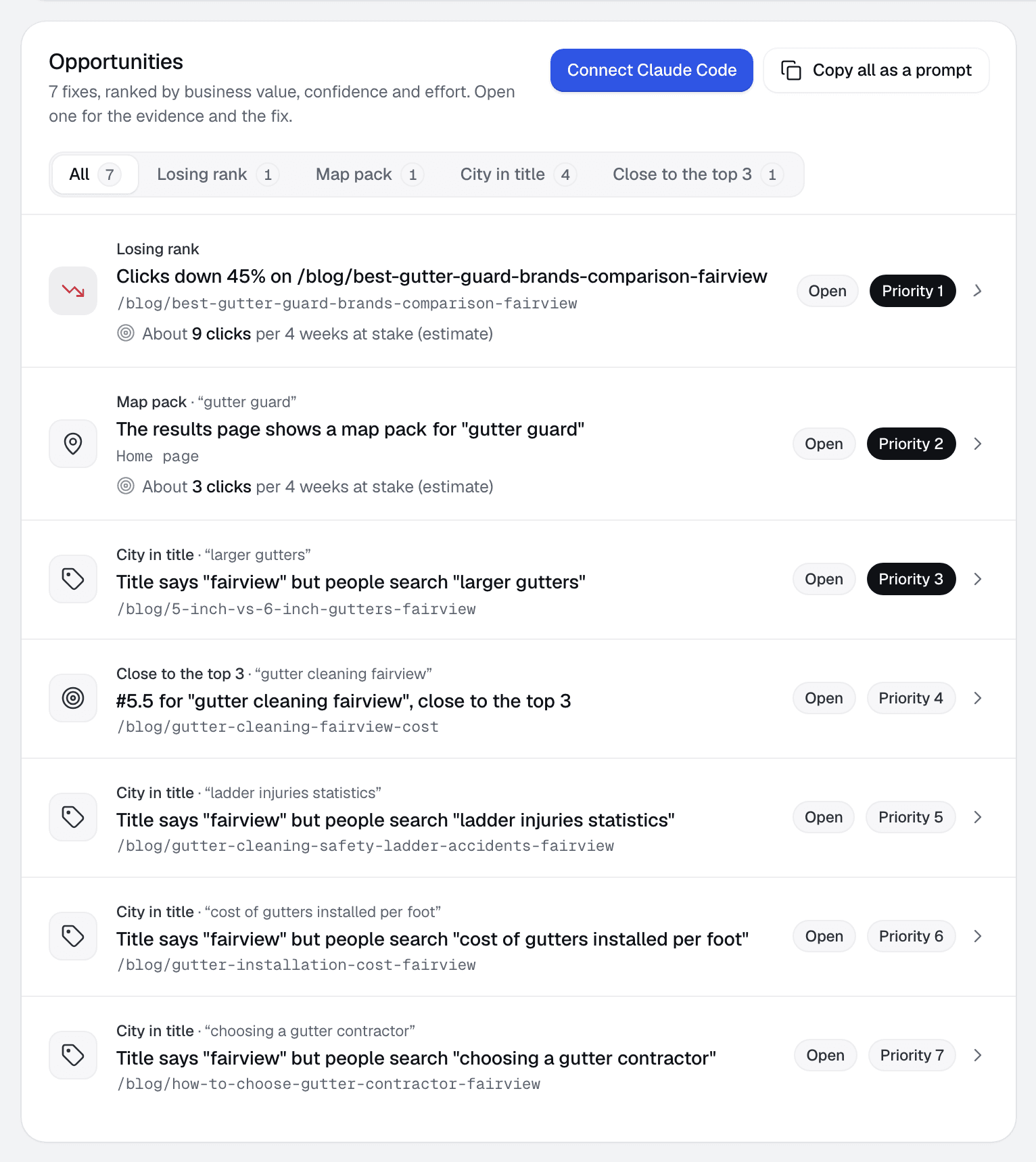The width and height of the screenshot is (1036, 1162).
Task: Click the map pin icon for gutter guard
Action: [73, 444]
